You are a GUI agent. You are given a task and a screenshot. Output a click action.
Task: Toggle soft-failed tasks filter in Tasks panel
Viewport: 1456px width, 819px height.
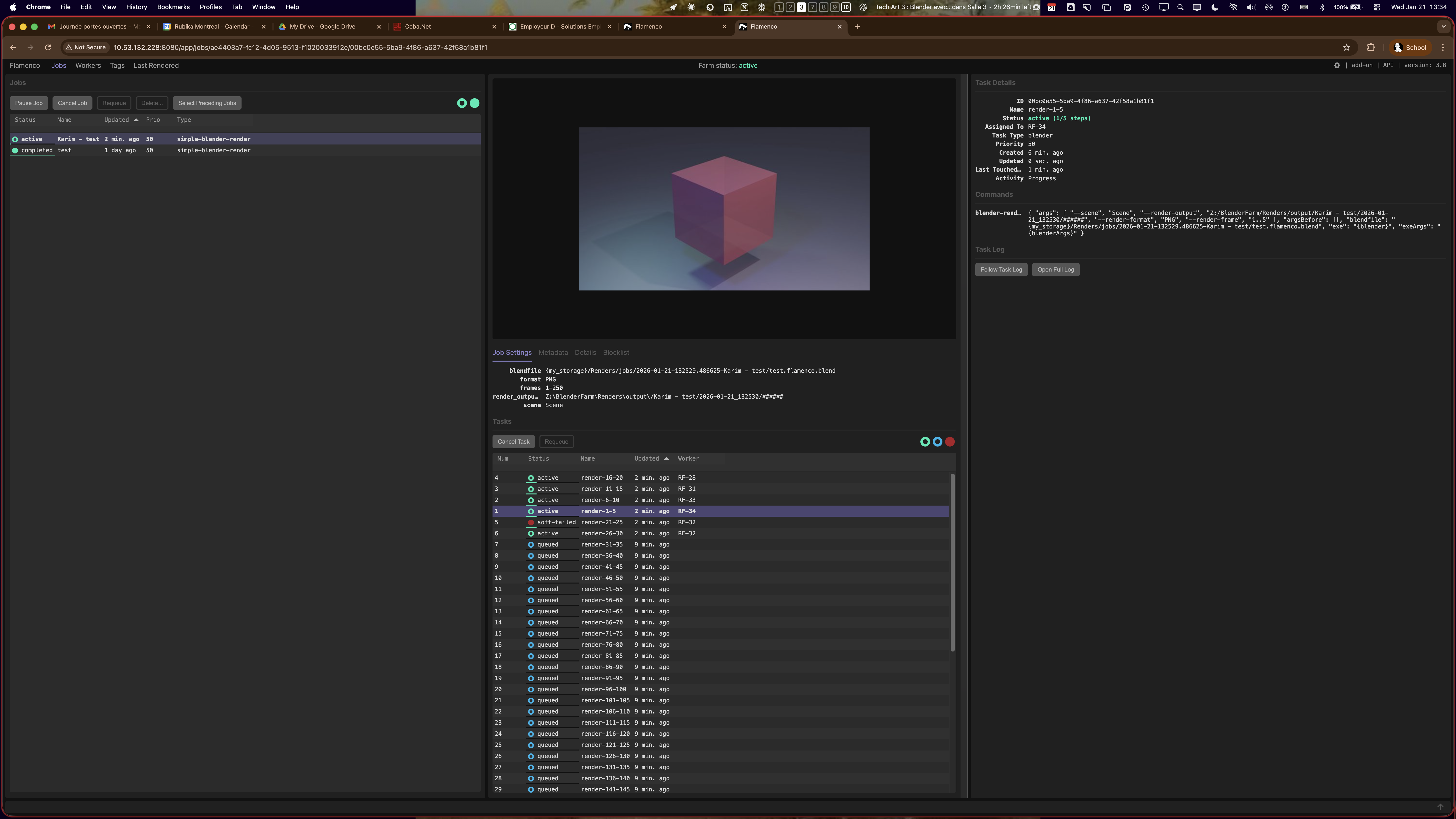click(950, 442)
